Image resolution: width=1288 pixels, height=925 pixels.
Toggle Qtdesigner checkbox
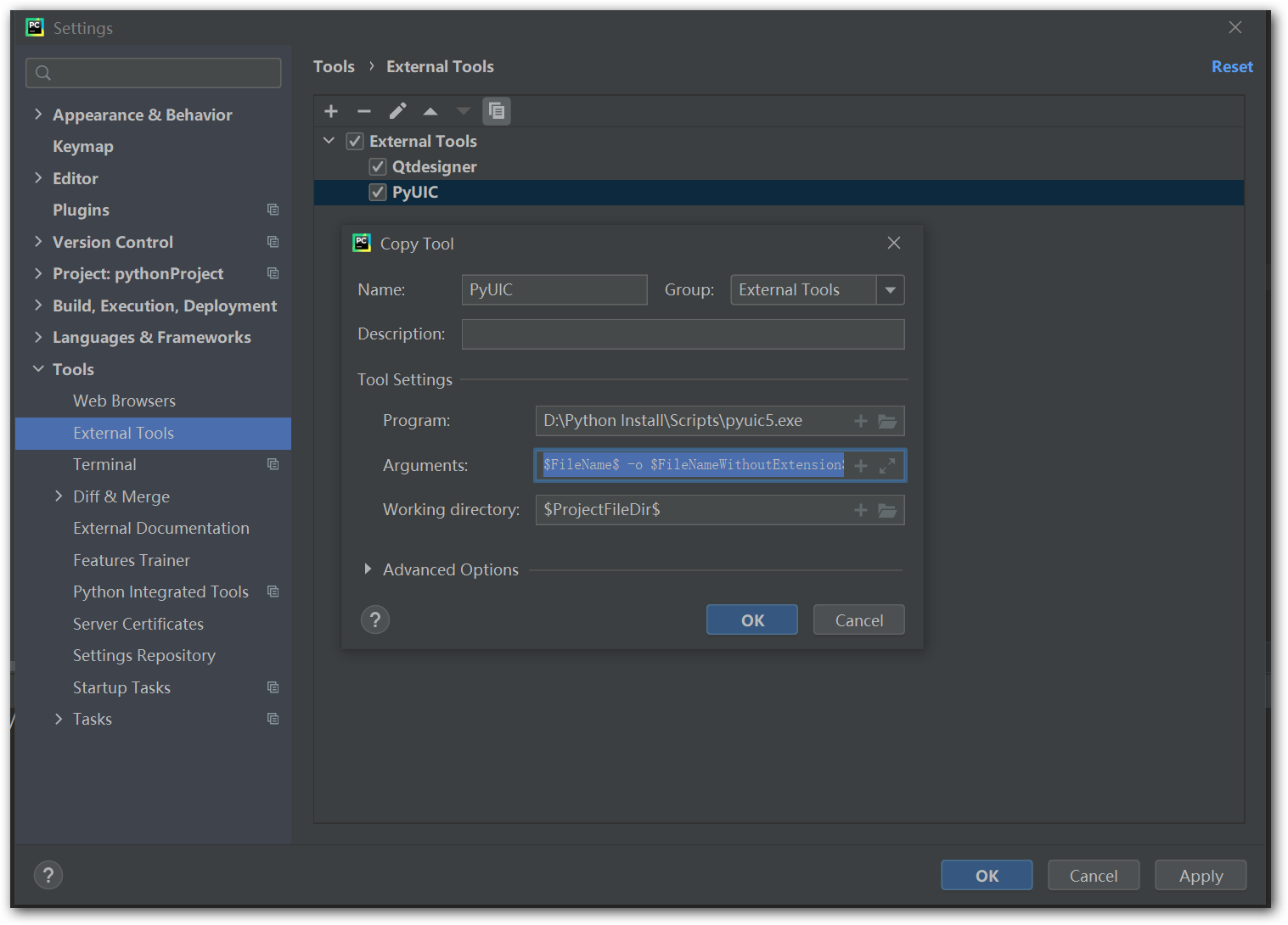tap(378, 166)
